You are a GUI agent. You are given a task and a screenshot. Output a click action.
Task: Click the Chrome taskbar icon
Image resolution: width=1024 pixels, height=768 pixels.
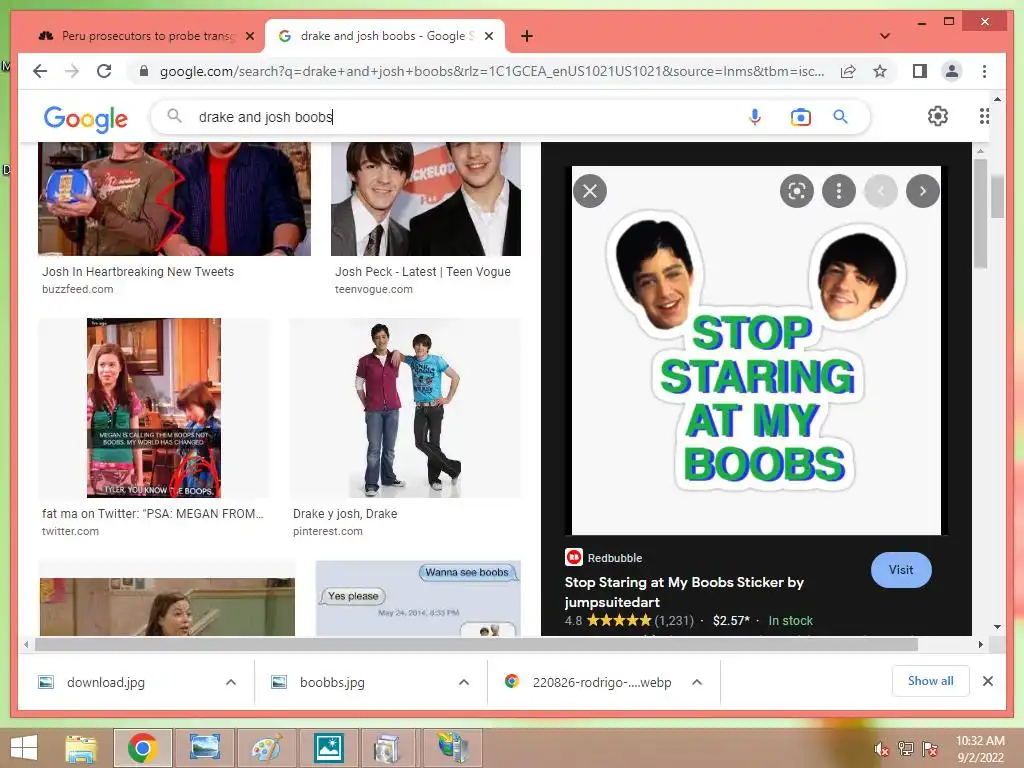click(143, 748)
